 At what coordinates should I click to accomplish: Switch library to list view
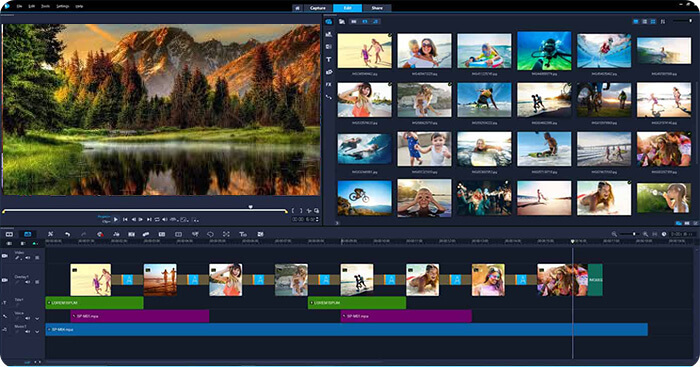coord(645,21)
